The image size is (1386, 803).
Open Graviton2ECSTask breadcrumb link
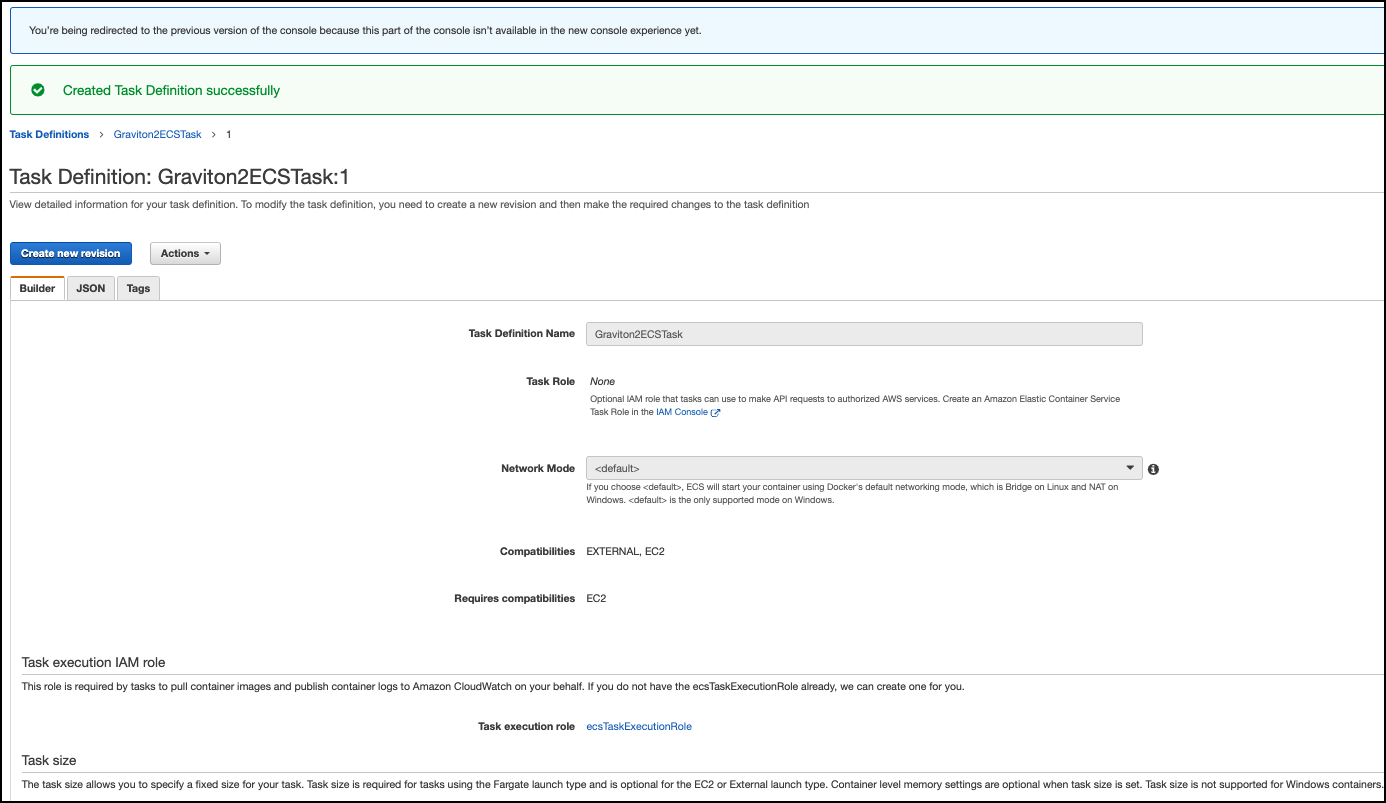click(x=157, y=134)
